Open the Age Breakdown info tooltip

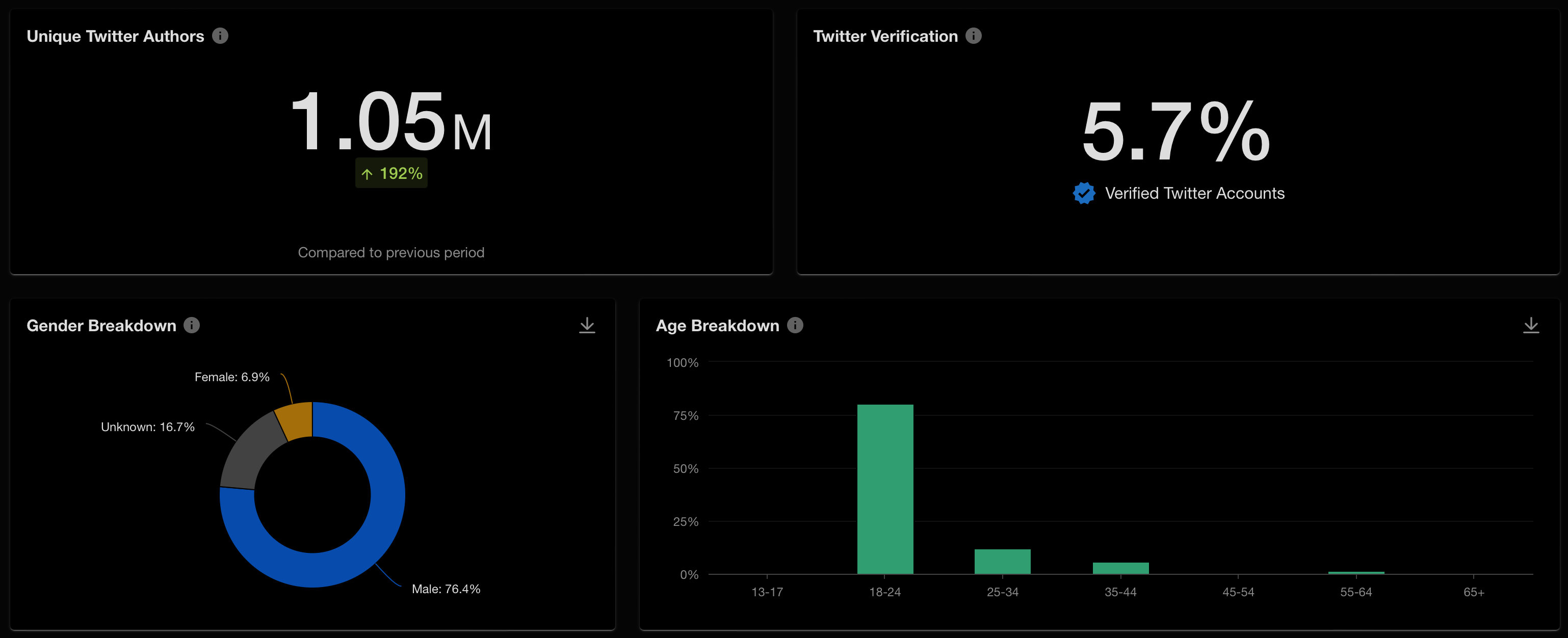coord(794,325)
